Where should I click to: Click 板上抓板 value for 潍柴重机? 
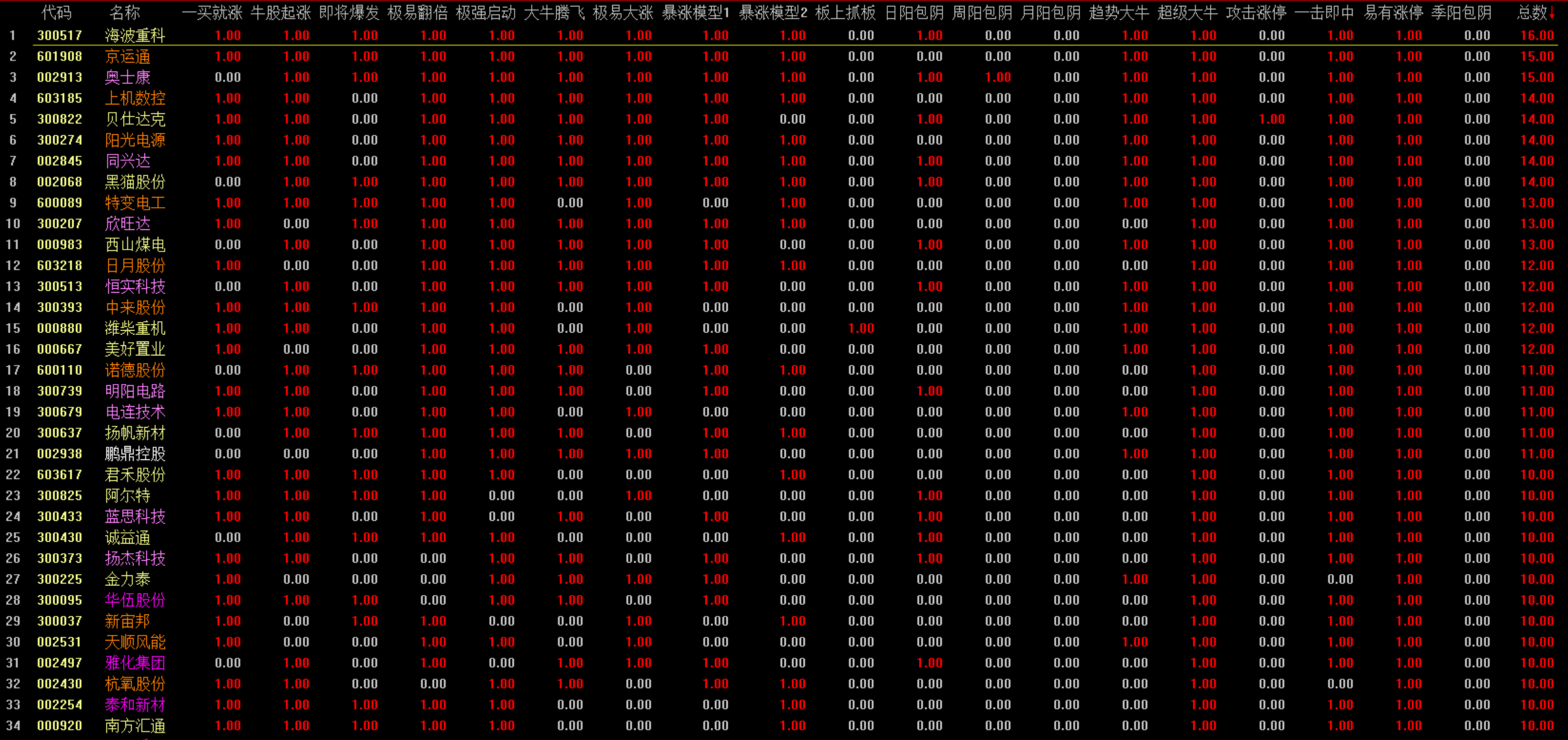click(861, 328)
